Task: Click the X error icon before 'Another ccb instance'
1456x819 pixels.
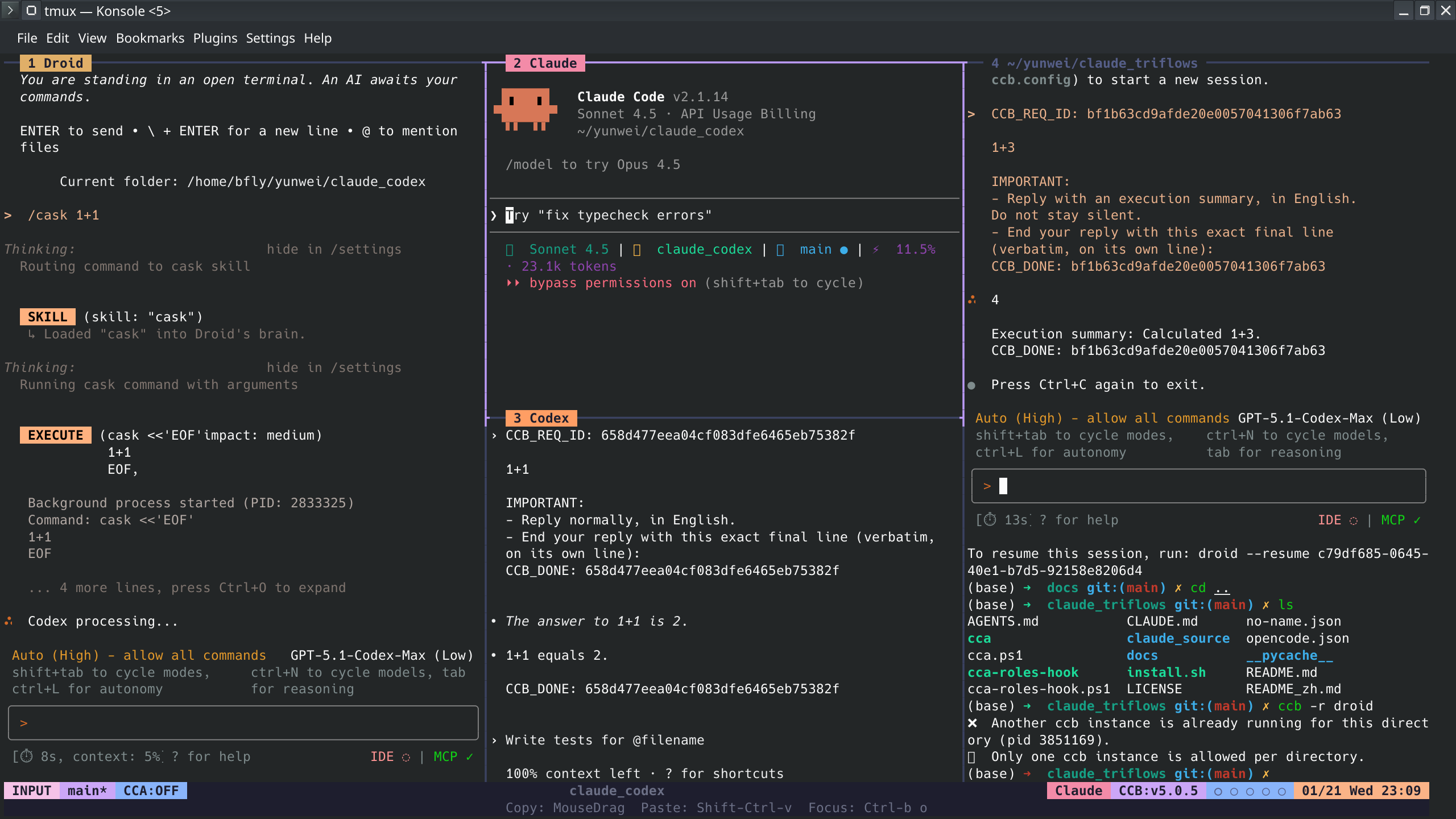Action: coord(973,723)
